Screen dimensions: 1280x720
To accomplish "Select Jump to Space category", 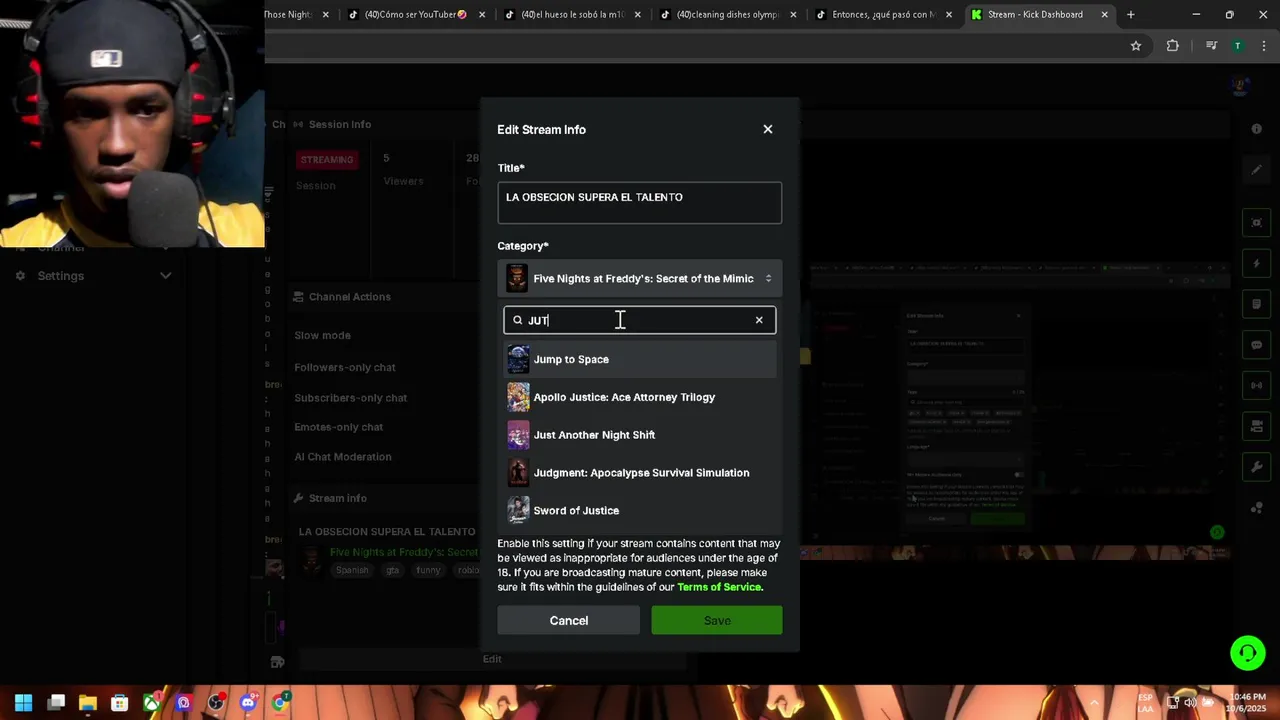I will [x=640, y=359].
